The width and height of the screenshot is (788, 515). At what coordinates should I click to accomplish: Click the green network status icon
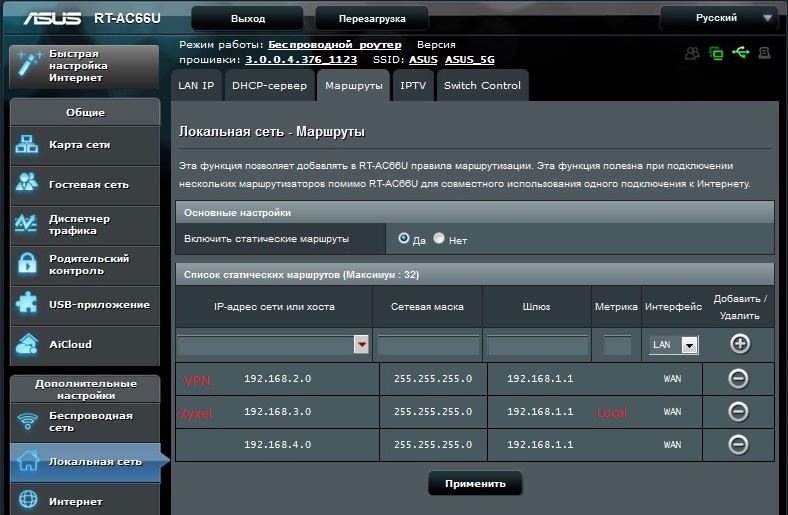pyautogui.click(x=716, y=53)
